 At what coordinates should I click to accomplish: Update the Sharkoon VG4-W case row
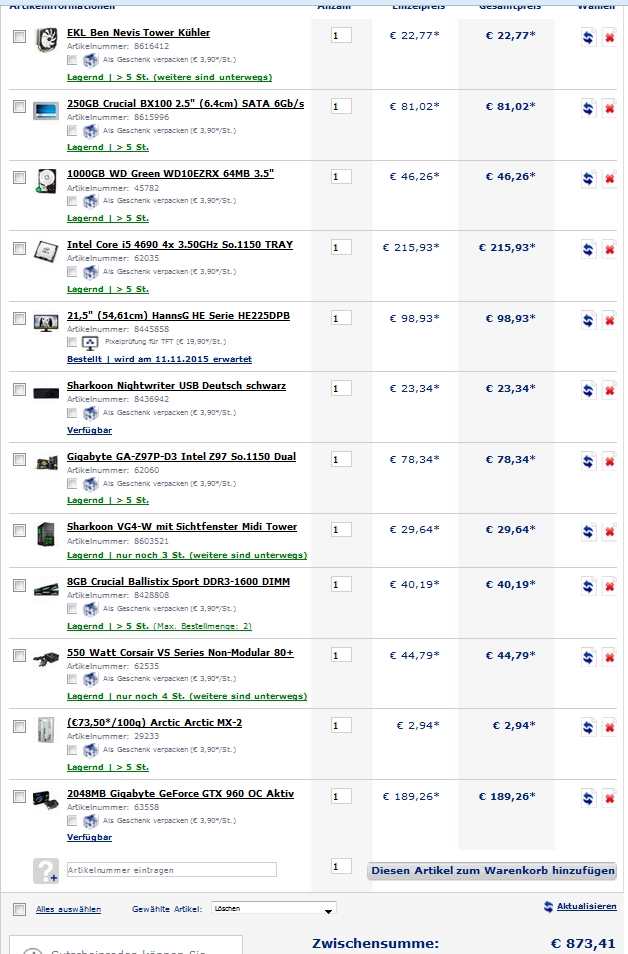click(x=588, y=532)
